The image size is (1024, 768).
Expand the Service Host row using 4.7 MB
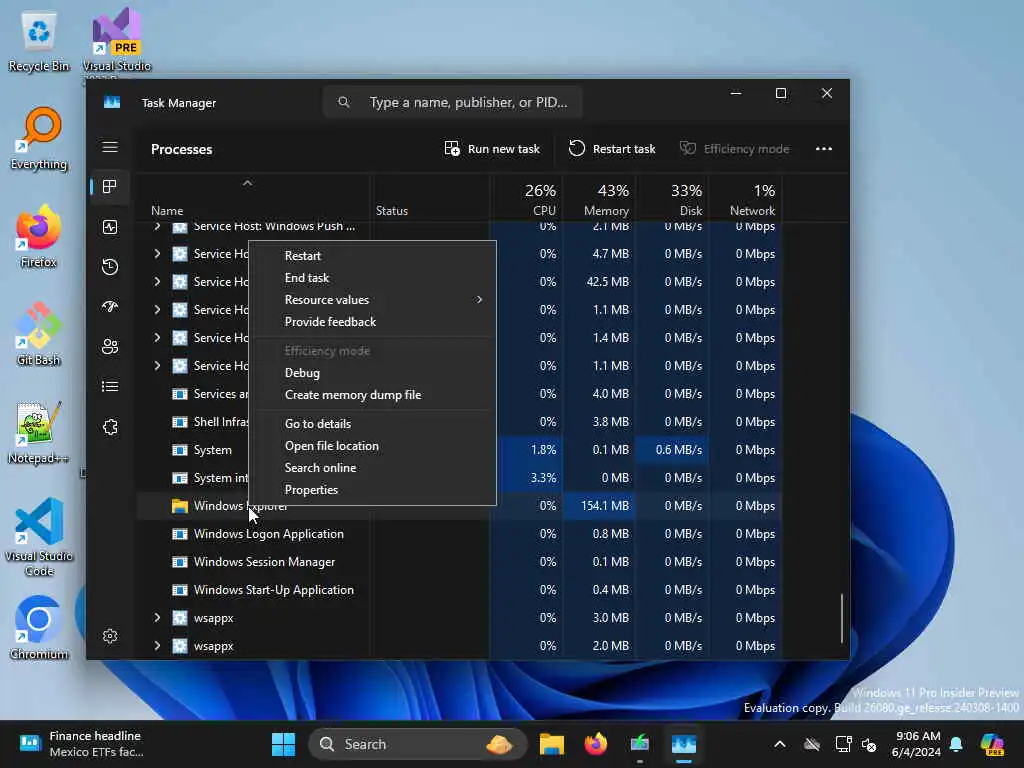click(157, 253)
